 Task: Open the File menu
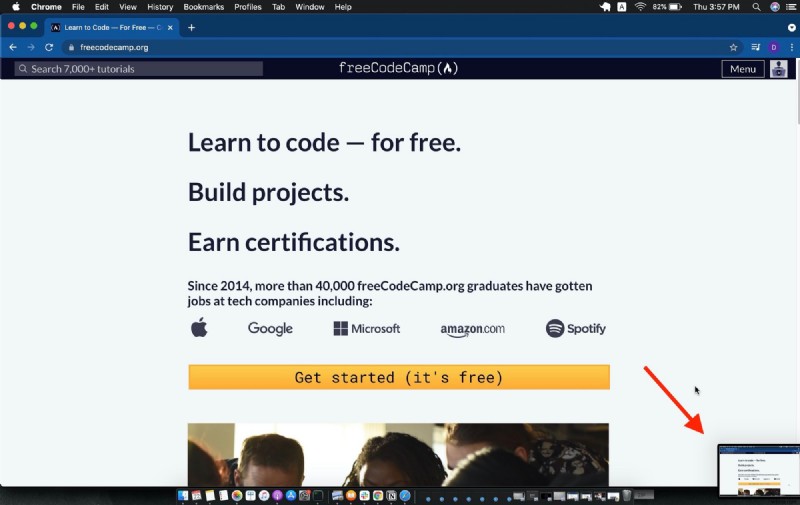[78, 7]
